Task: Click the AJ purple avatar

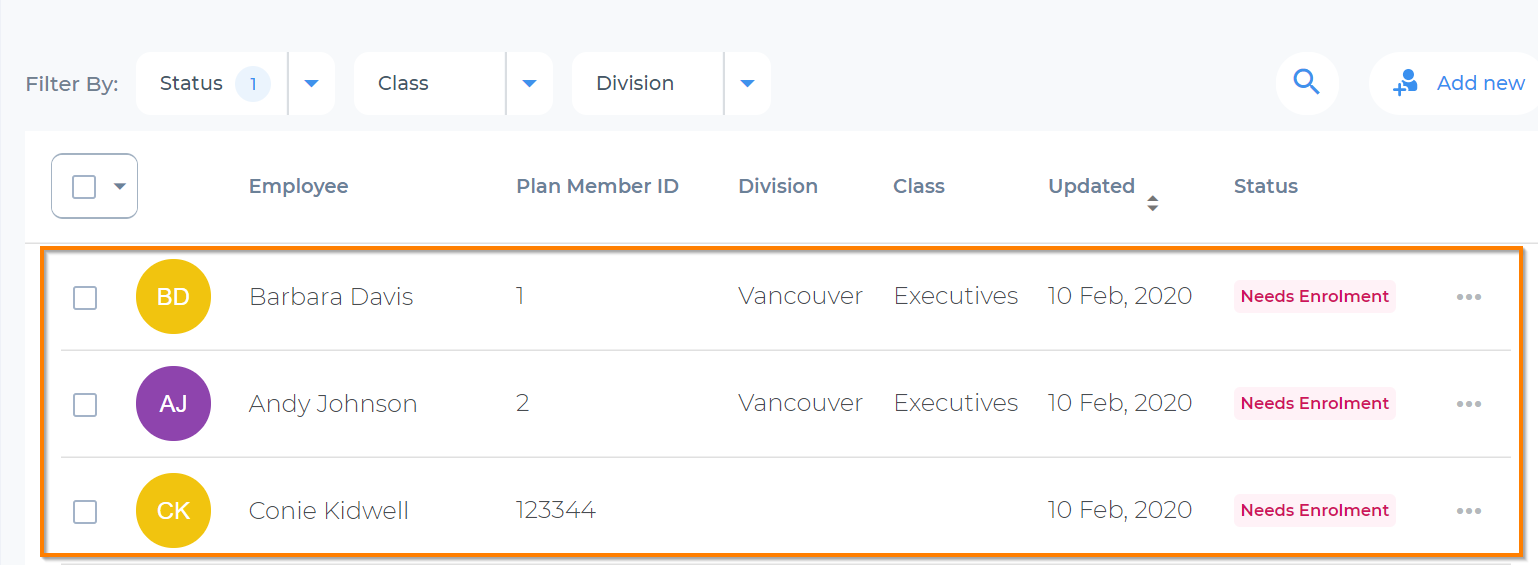Action: pyautogui.click(x=173, y=403)
